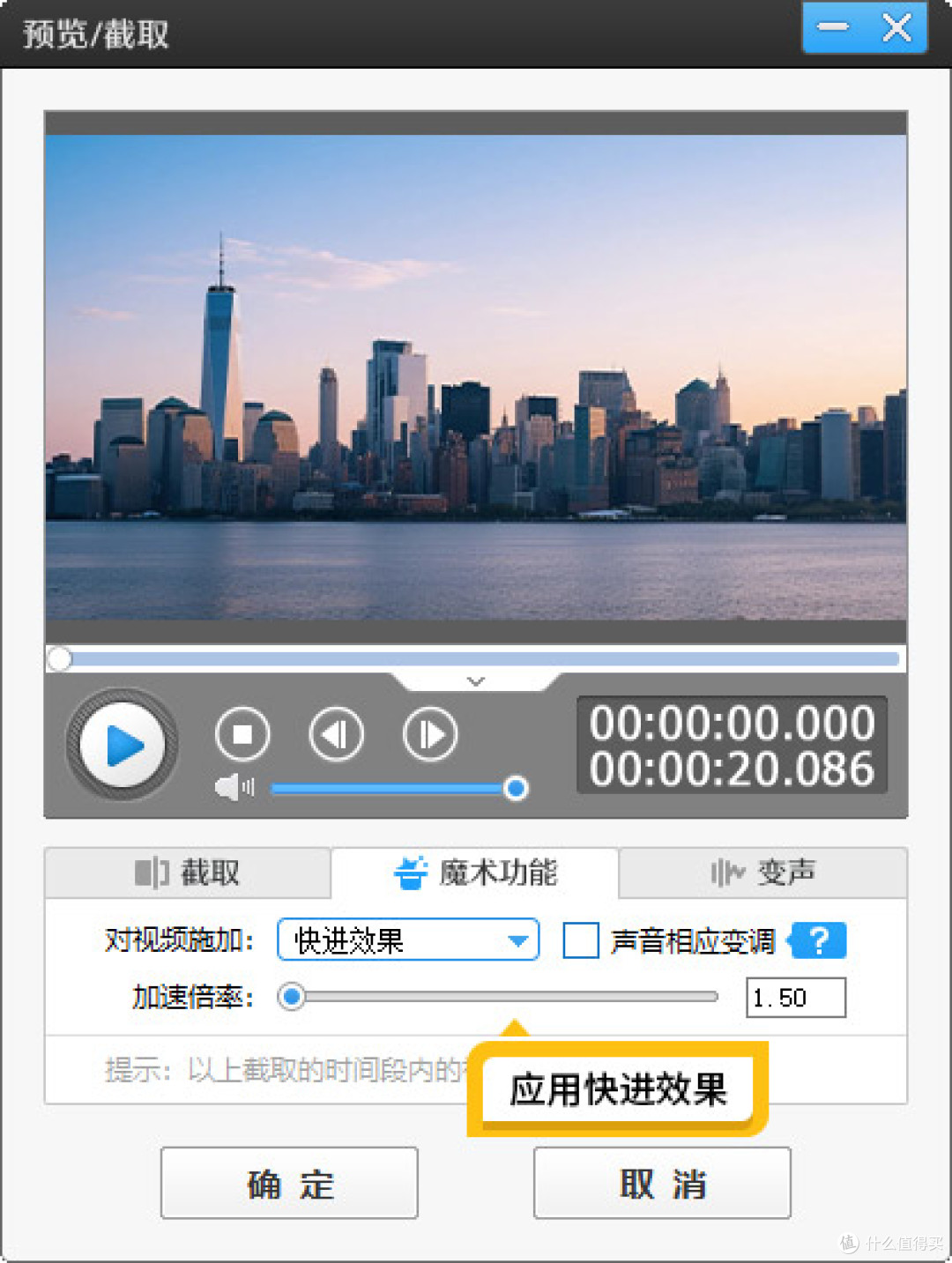Start video playback with the play button

[x=122, y=746]
